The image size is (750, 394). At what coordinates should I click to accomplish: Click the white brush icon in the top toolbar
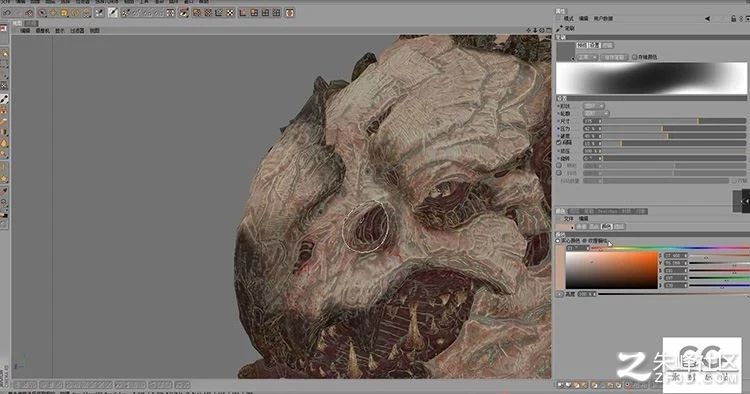(113, 13)
